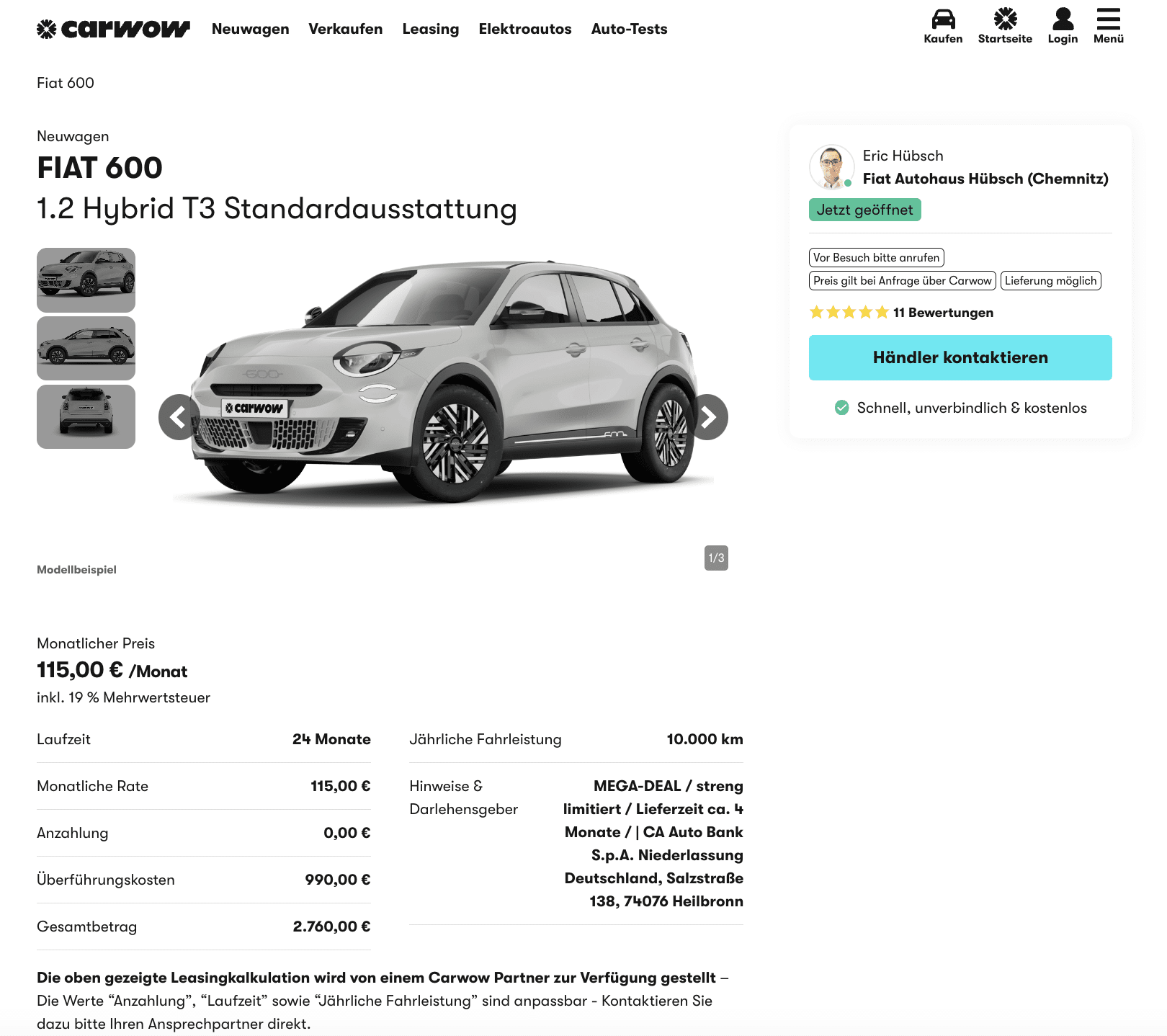Click Händler kontaktieren button
Viewport: 1167px width, 1036px height.
point(960,357)
